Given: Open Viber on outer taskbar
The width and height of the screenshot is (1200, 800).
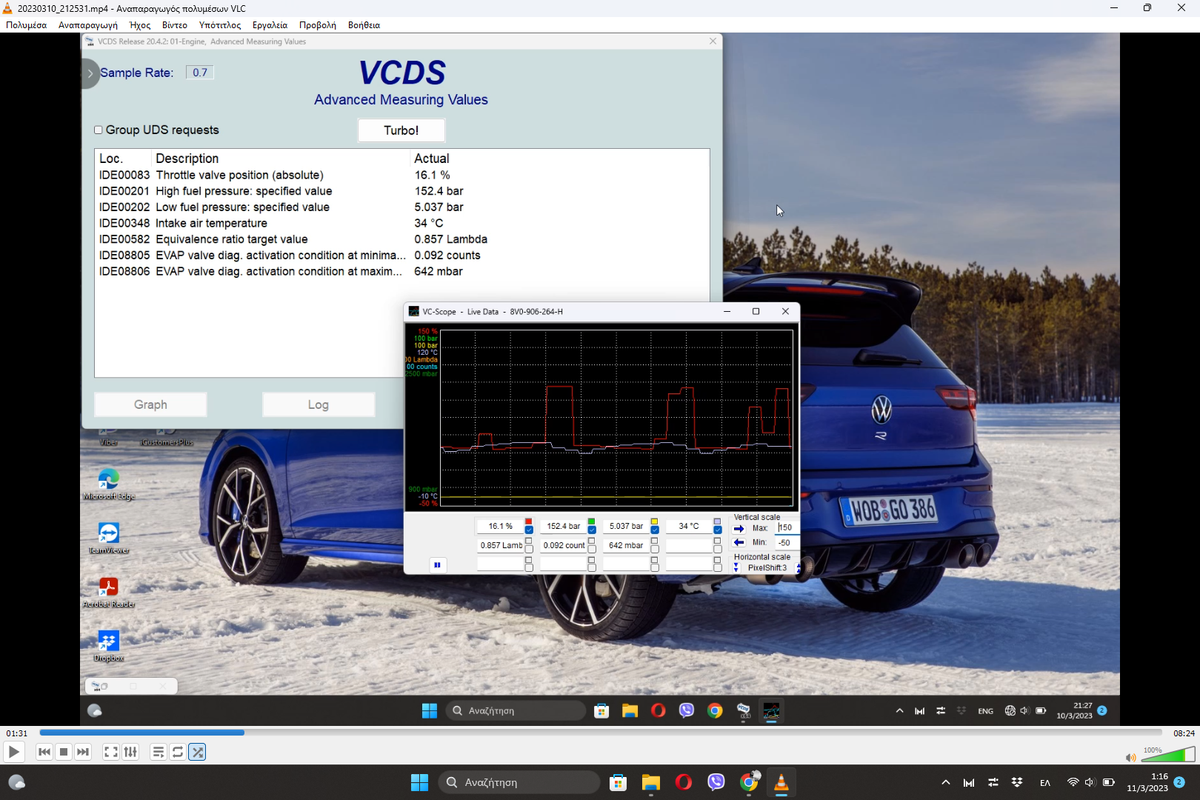Looking at the screenshot, I should 716,782.
